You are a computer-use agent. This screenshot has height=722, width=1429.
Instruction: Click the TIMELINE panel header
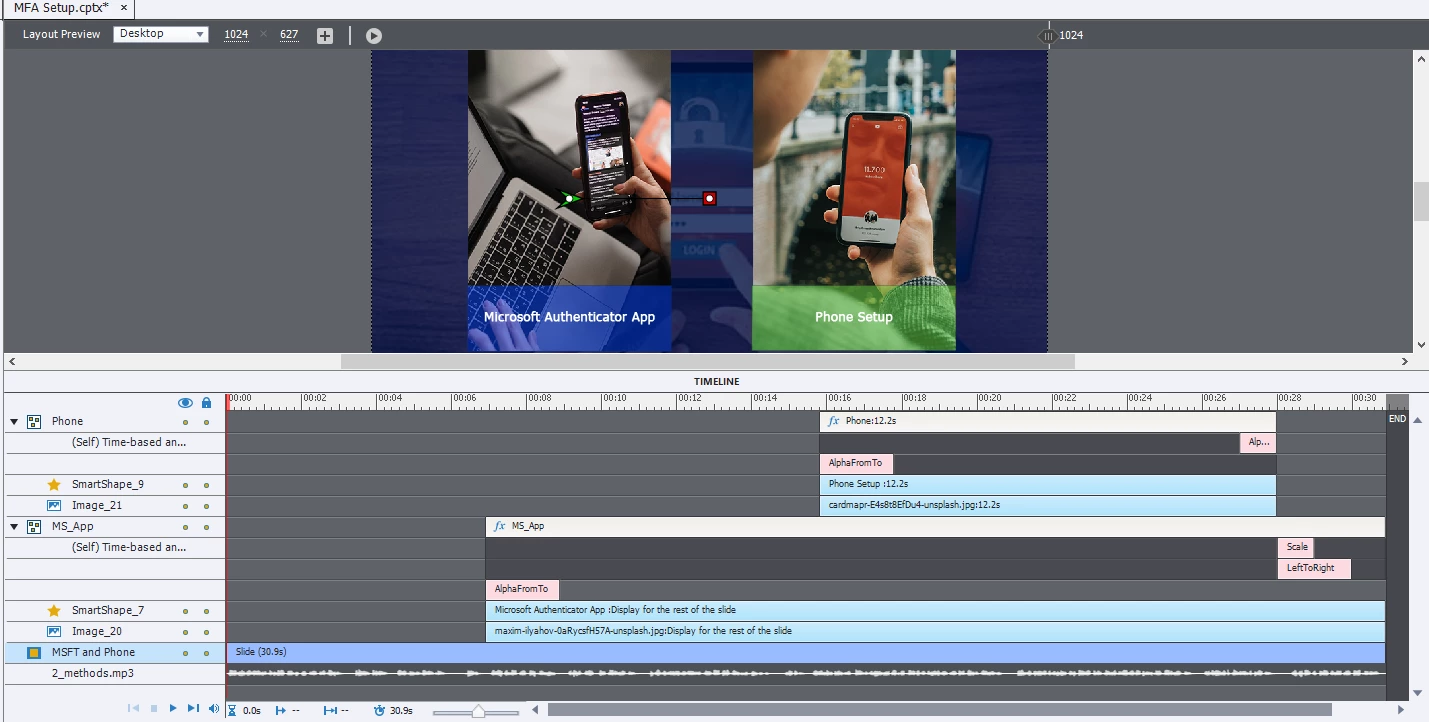coord(717,382)
